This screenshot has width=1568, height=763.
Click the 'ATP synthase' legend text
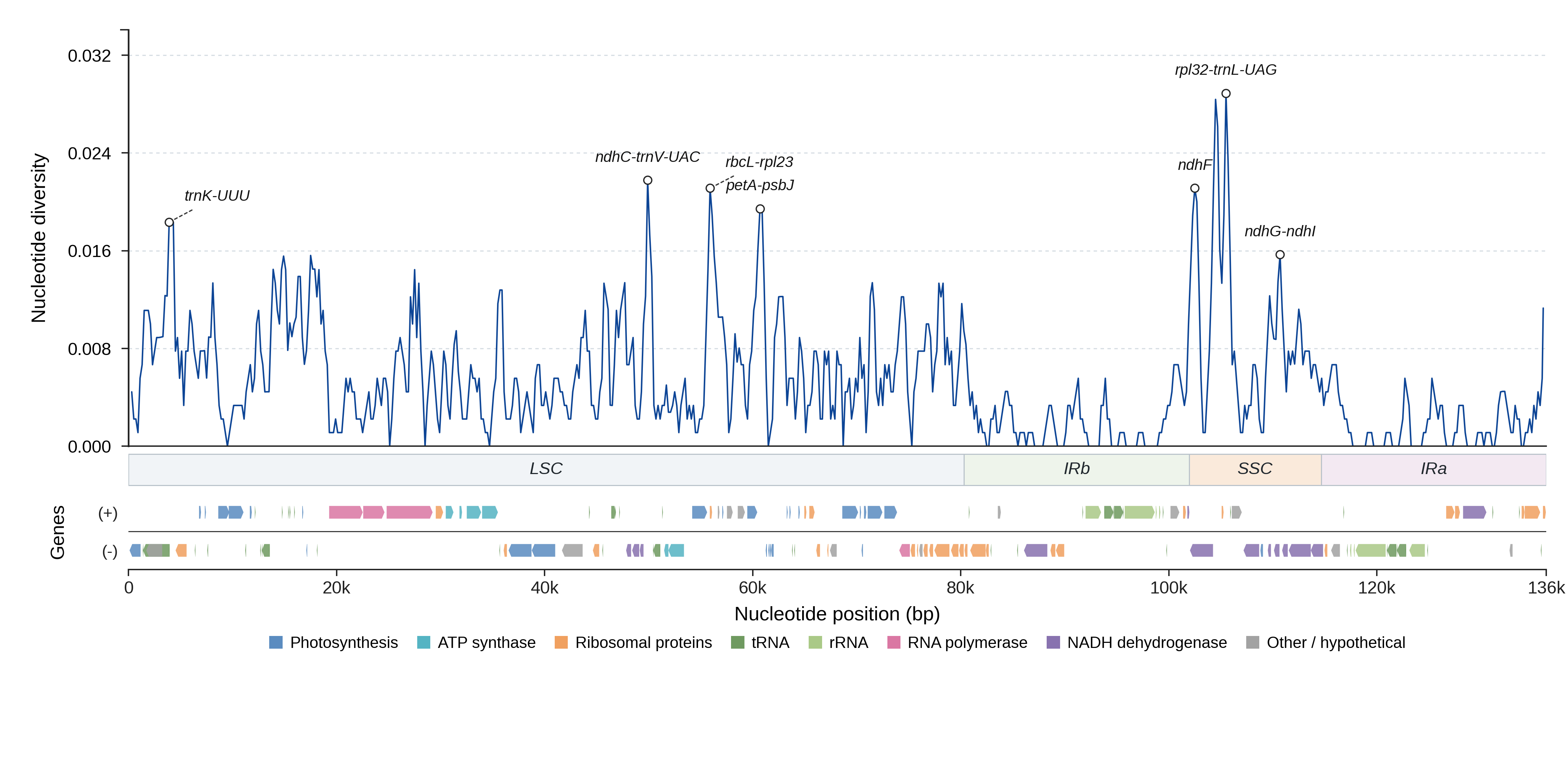pos(487,642)
